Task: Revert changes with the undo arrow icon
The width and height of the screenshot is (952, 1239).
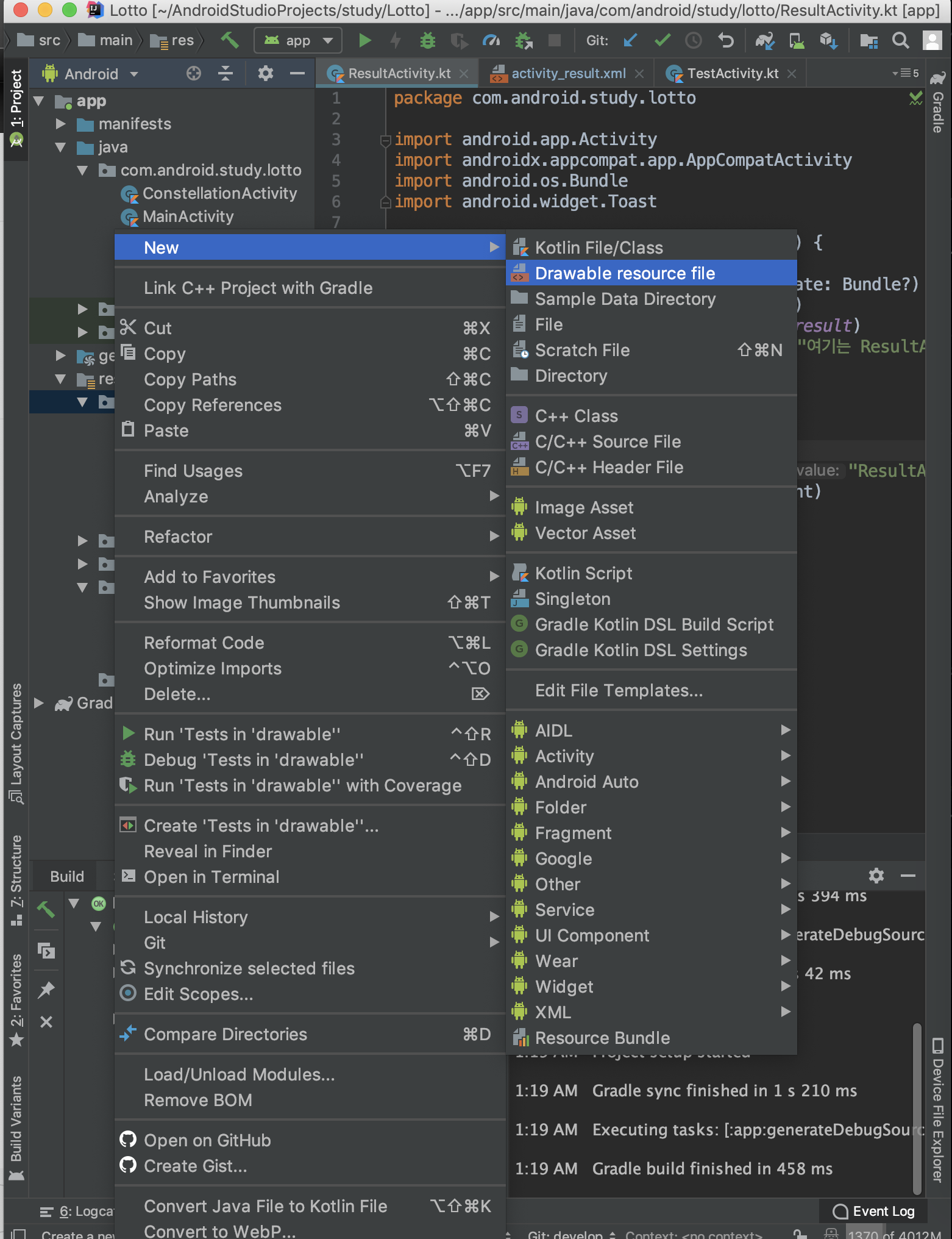Action: click(726, 41)
